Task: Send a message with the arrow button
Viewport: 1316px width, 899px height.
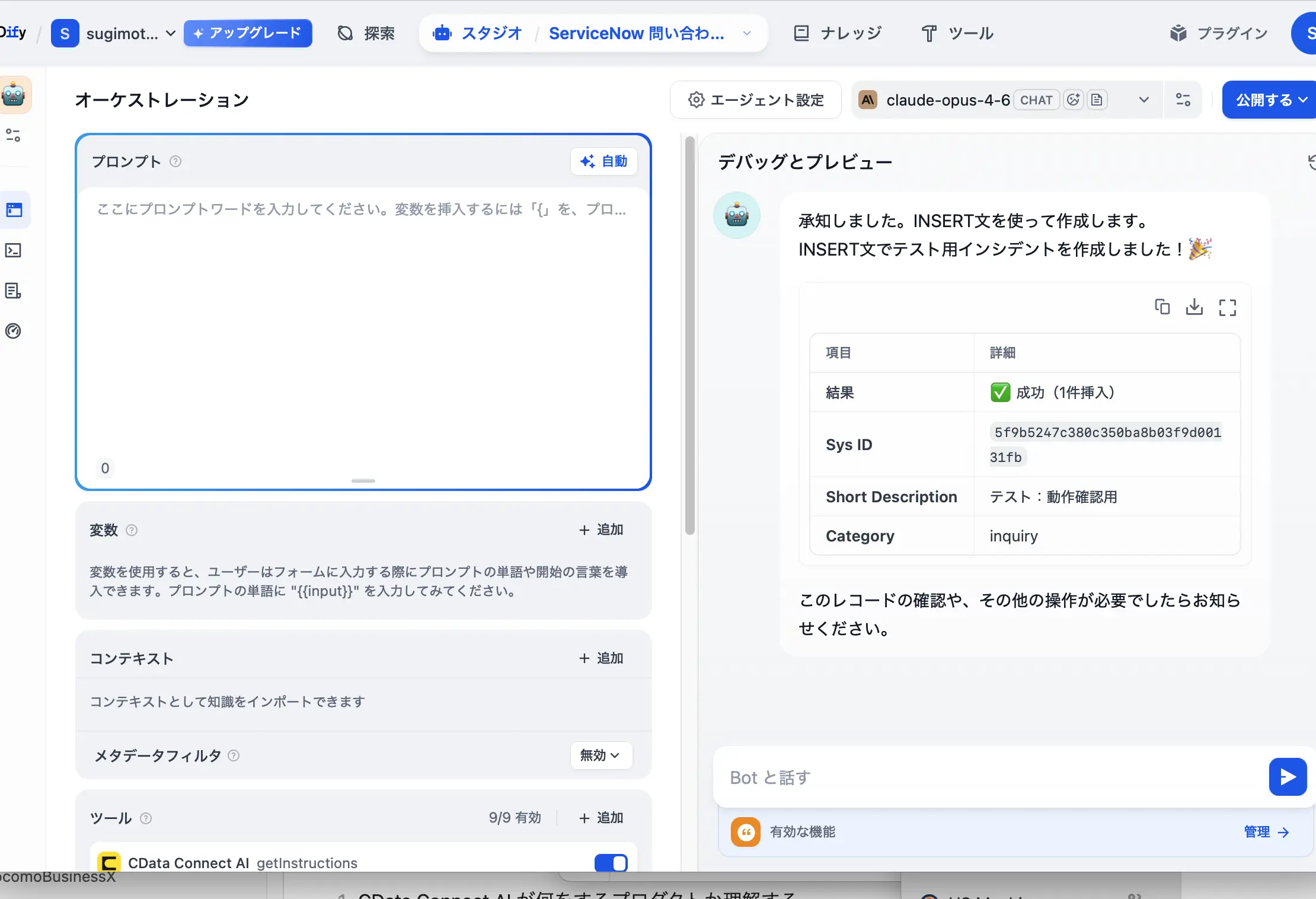Action: point(1287,777)
